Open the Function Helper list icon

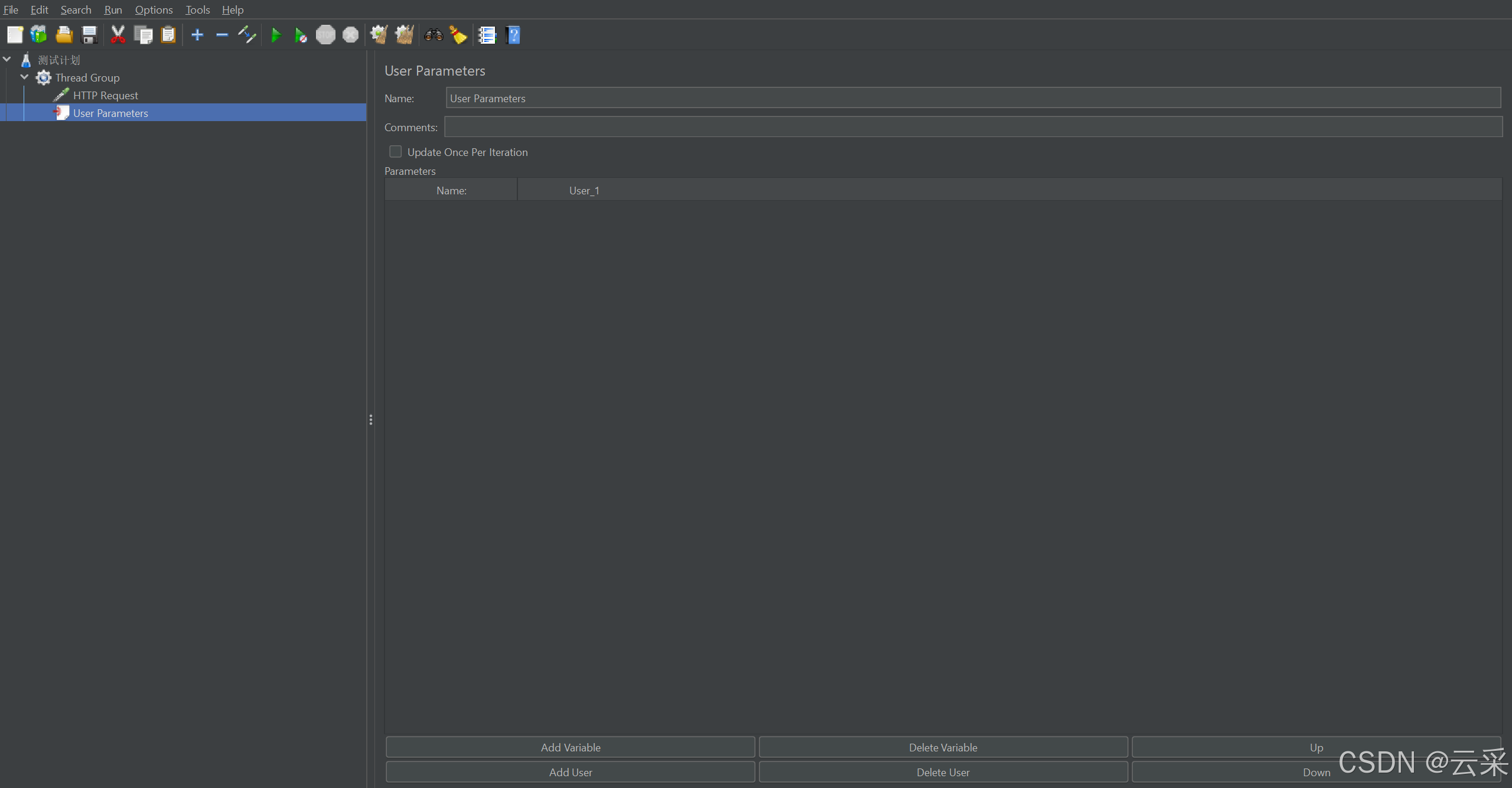click(487, 35)
